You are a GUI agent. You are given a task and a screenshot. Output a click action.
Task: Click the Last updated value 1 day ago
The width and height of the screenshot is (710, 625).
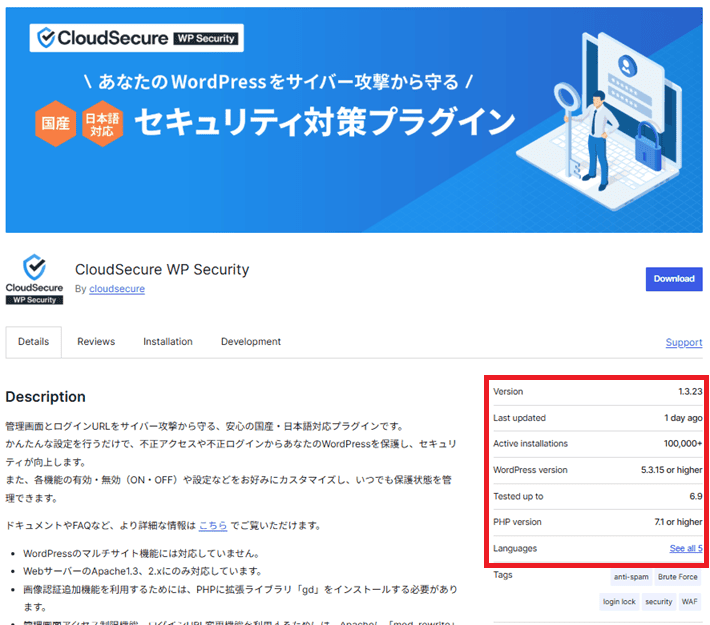(683, 418)
